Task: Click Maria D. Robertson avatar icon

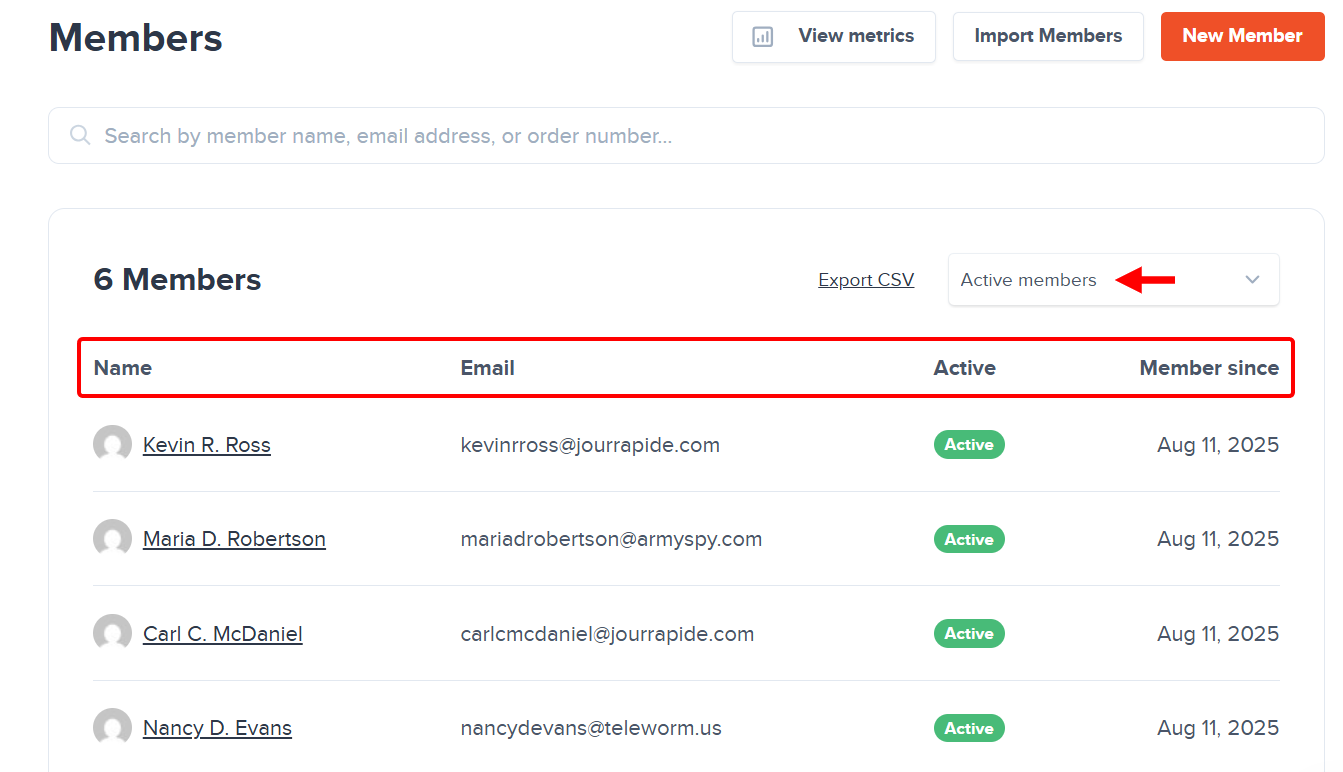Action: [112, 538]
